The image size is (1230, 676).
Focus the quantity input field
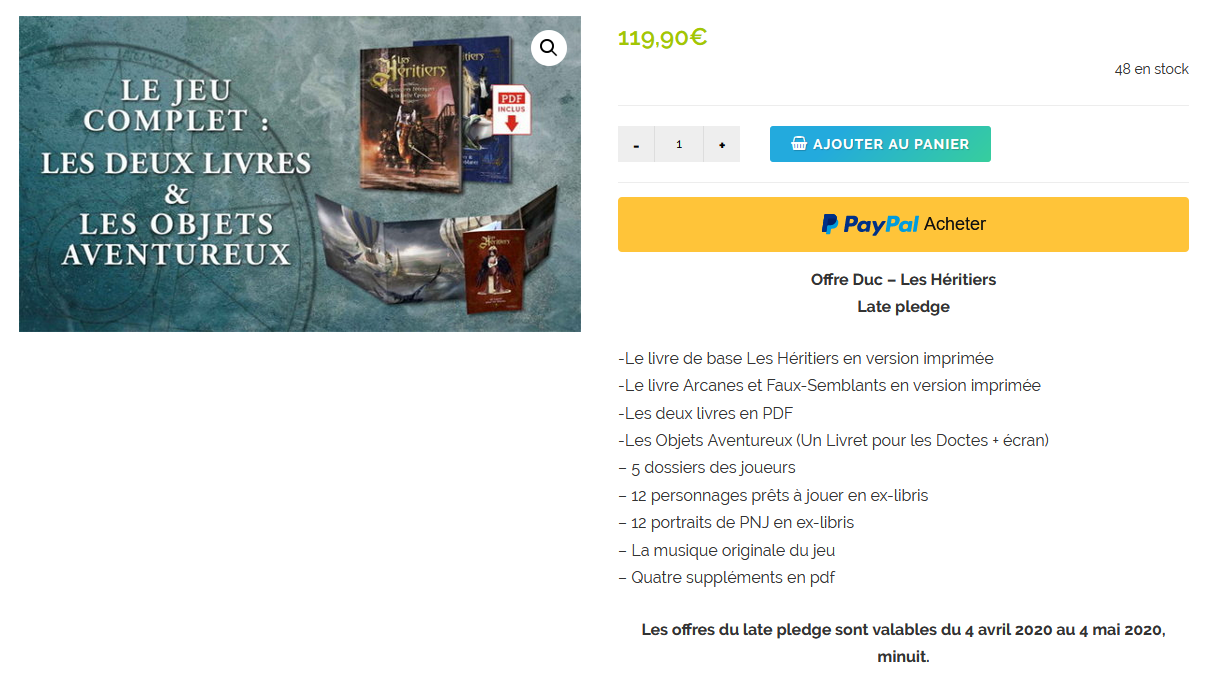pos(679,144)
